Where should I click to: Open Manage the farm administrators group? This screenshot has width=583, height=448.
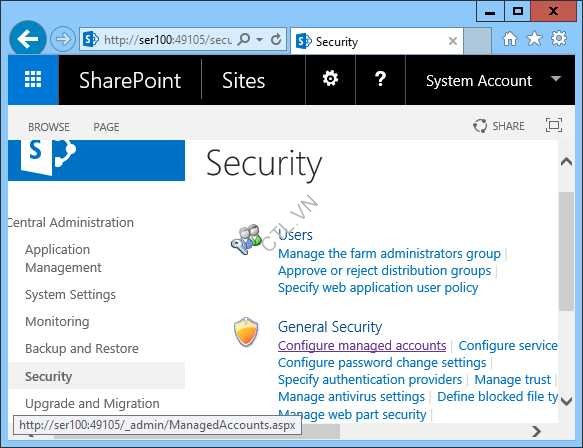point(389,254)
